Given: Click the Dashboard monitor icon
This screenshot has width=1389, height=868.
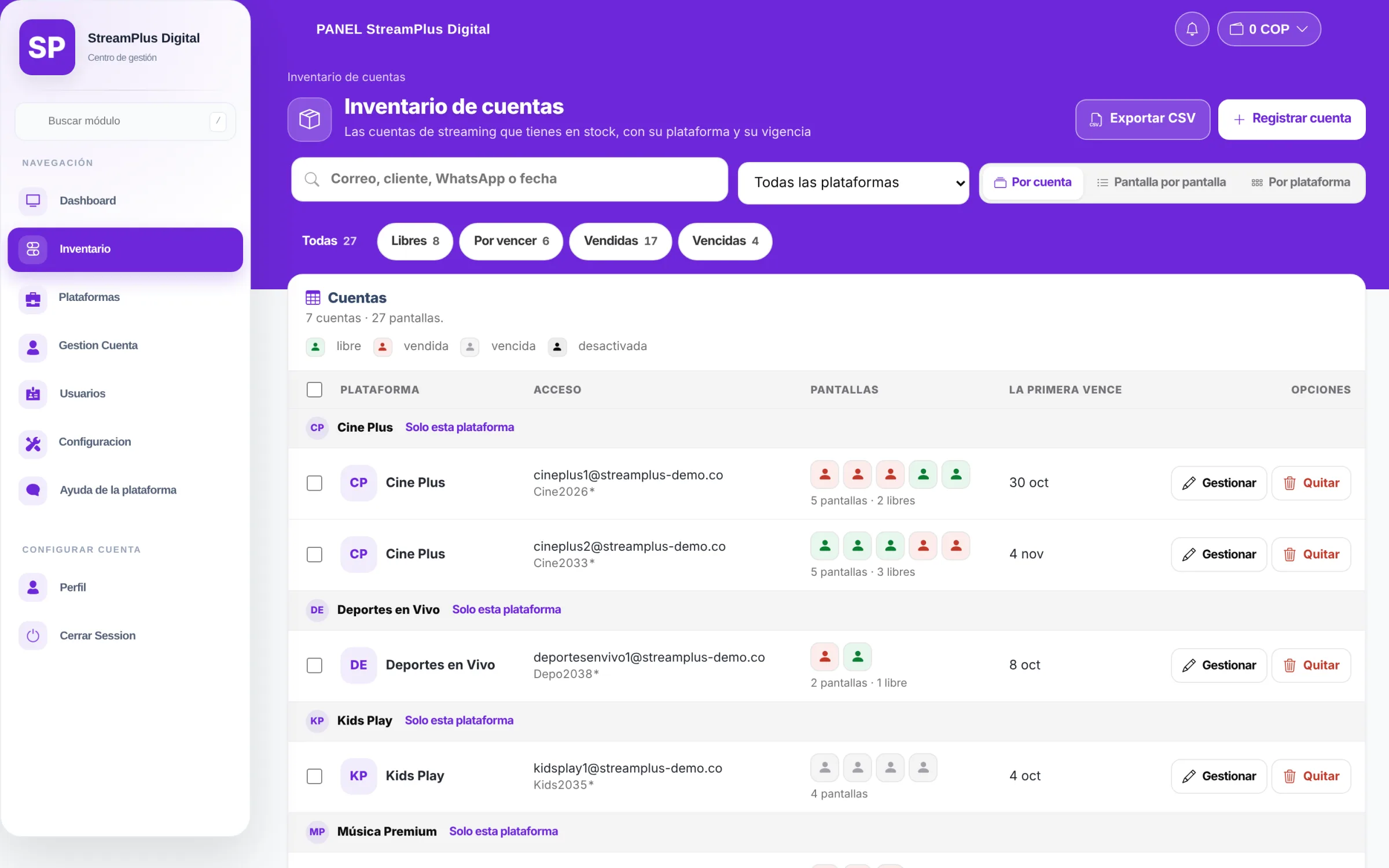Looking at the screenshot, I should point(33,201).
